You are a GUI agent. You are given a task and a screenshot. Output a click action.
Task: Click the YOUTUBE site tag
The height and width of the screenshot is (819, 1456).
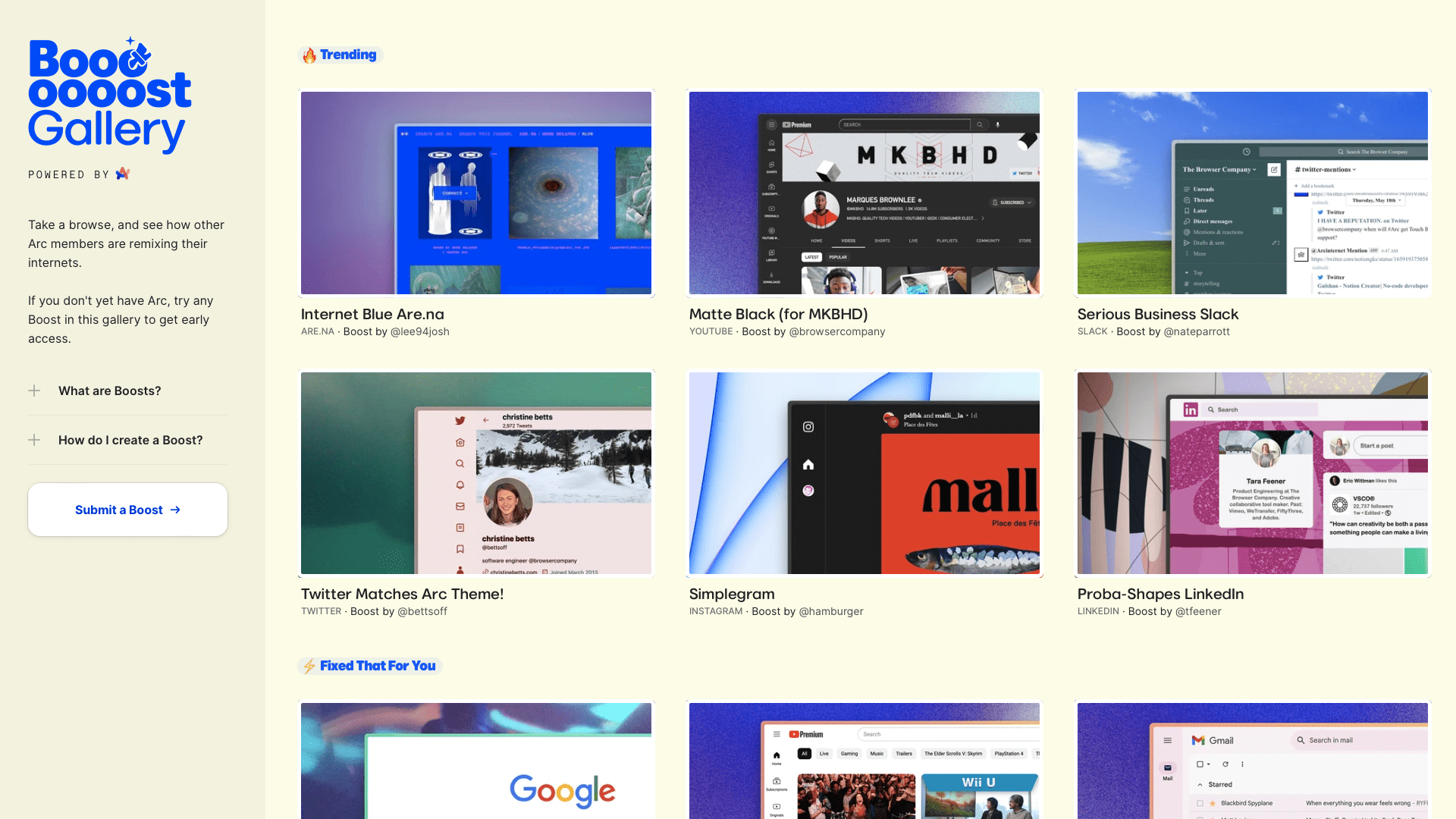coord(711,331)
